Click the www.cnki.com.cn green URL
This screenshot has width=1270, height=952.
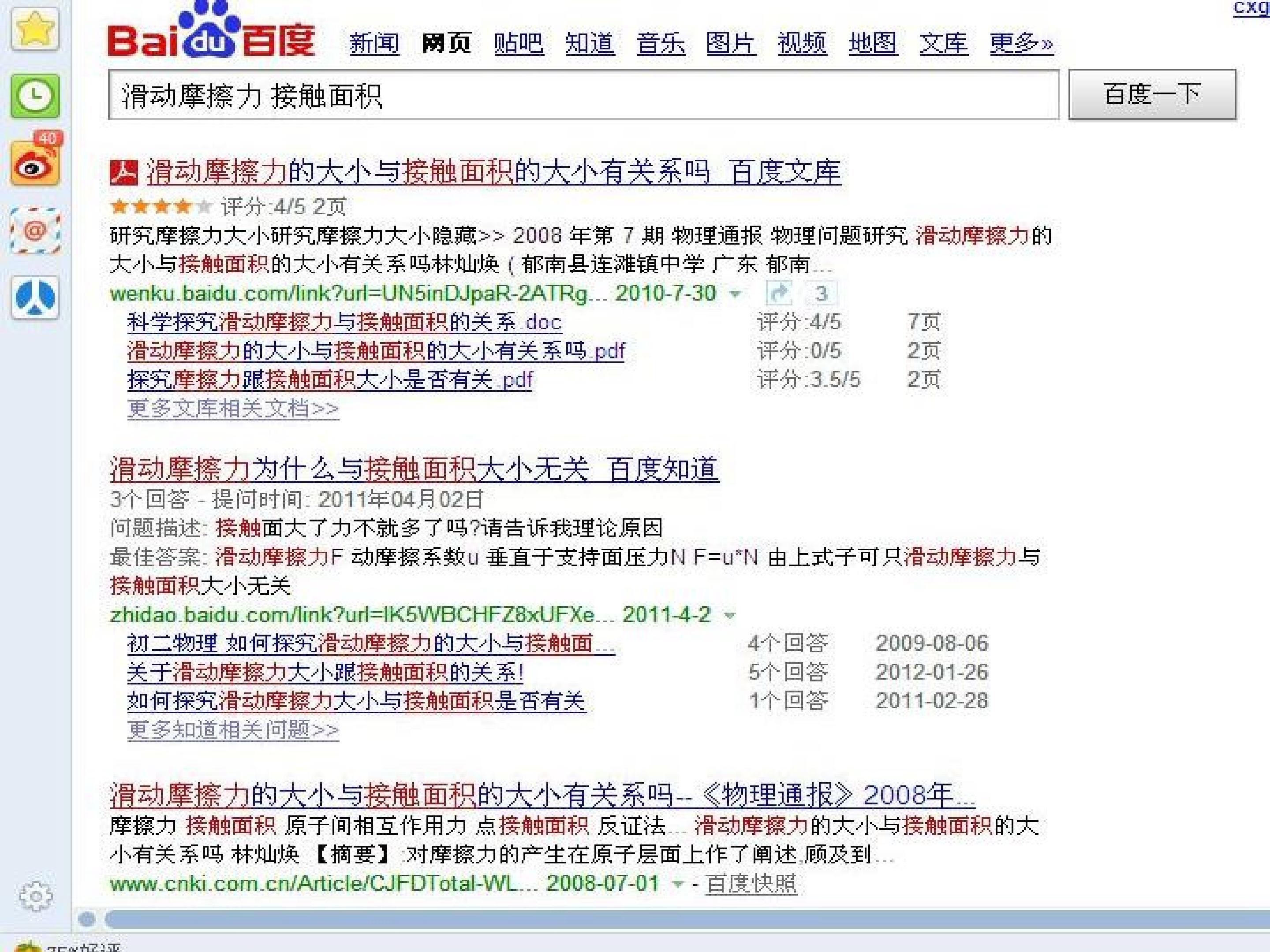[325, 883]
